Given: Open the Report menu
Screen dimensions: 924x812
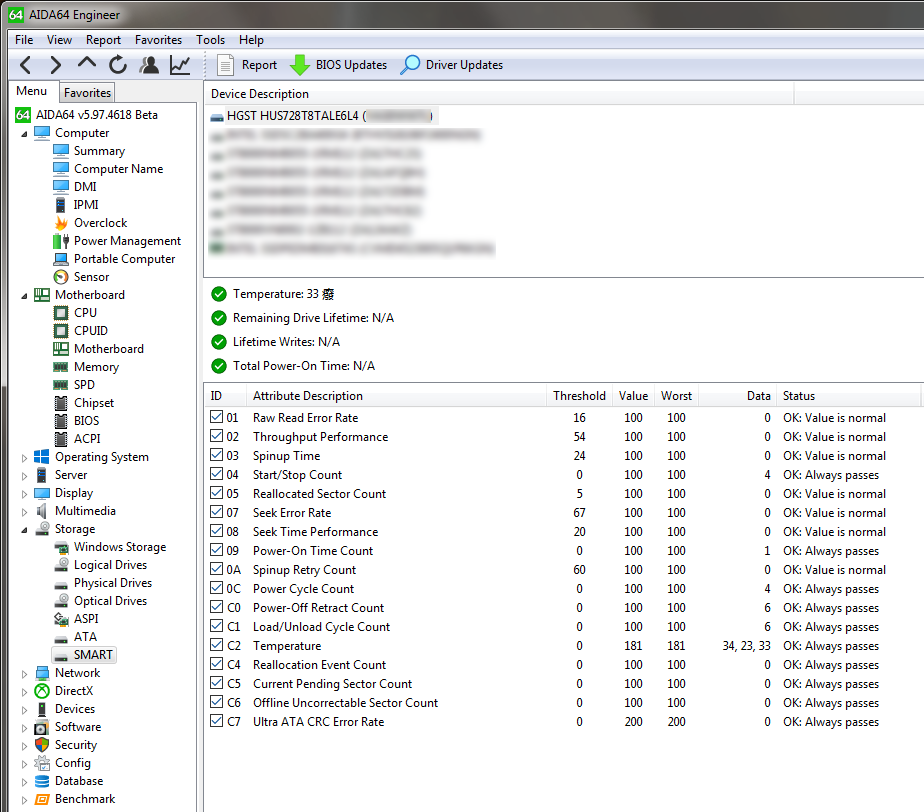Looking at the screenshot, I should [103, 39].
